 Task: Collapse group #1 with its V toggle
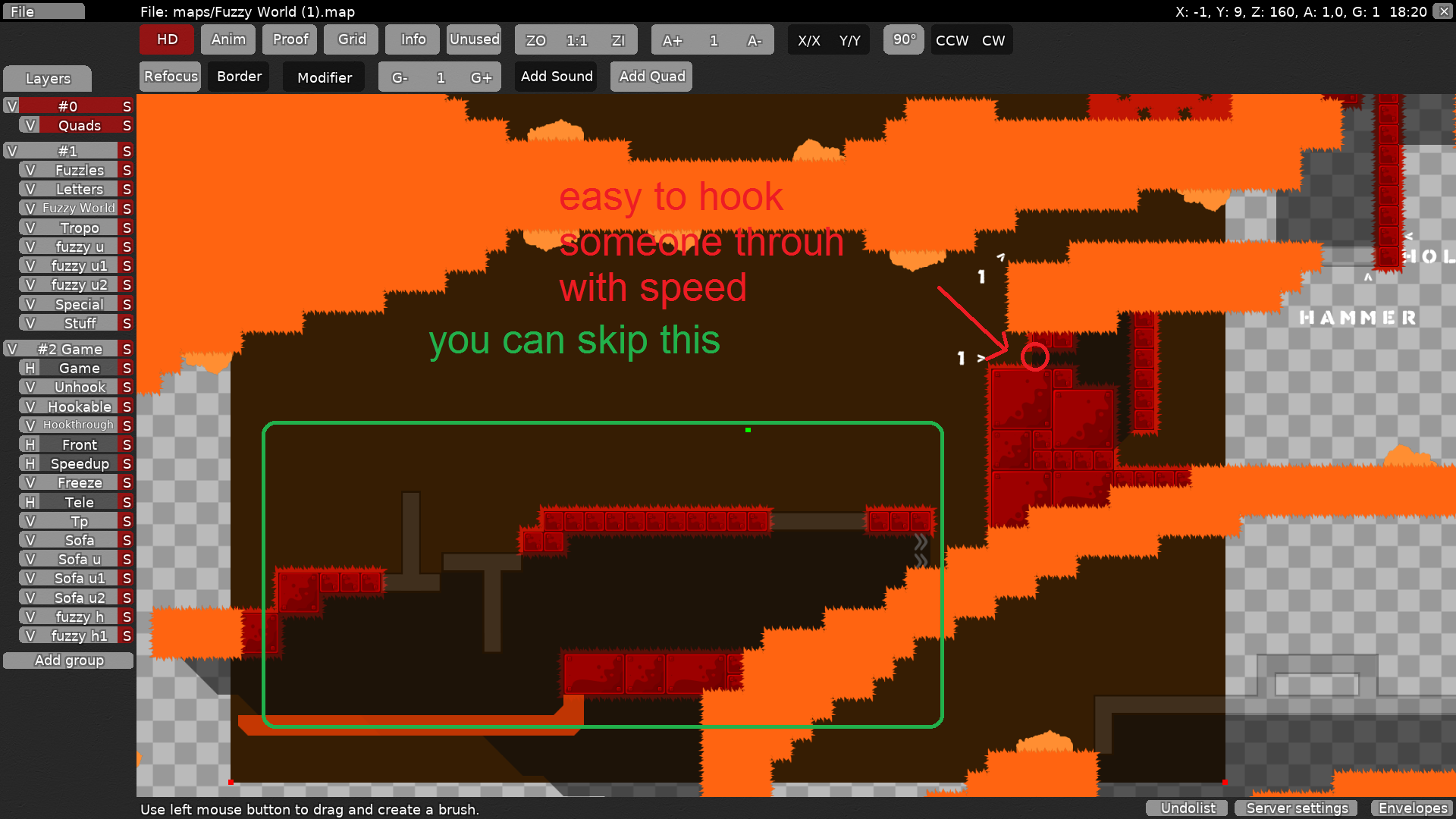[x=11, y=151]
